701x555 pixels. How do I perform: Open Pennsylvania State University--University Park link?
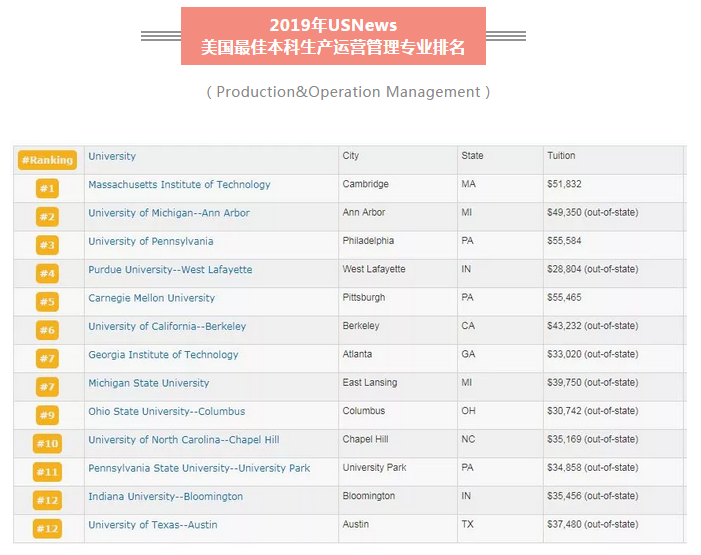(199, 468)
